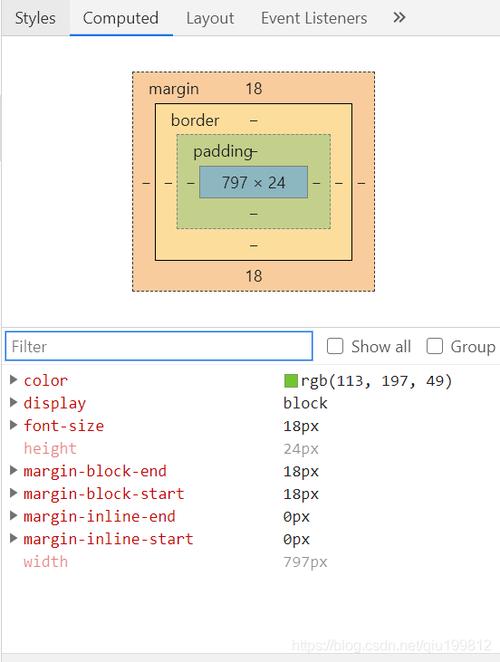Click the border label in box model
Viewport: 500px width, 662px height.
pyautogui.click(x=195, y=120)
